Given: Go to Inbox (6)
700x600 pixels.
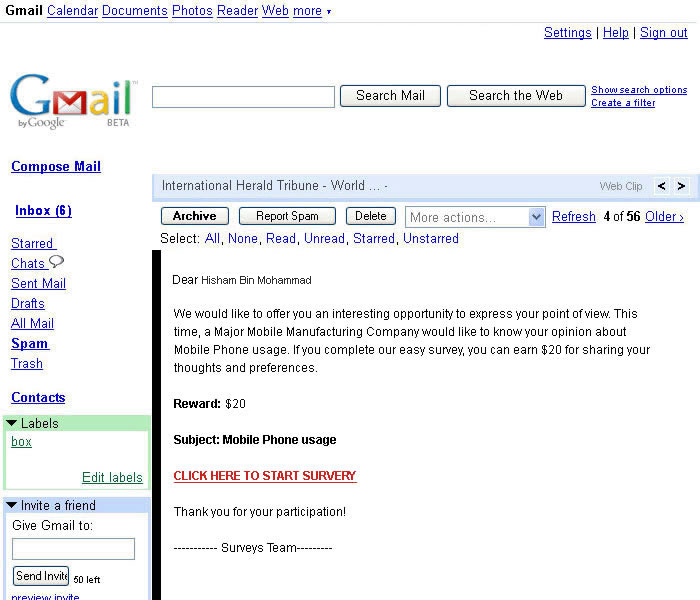Looking at the screenshot, I should click(43, 211).
